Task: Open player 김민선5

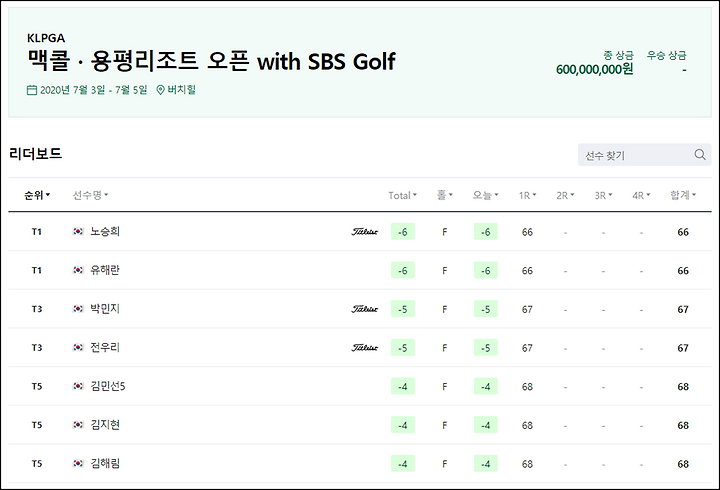Action: click(x=108, y=386)
